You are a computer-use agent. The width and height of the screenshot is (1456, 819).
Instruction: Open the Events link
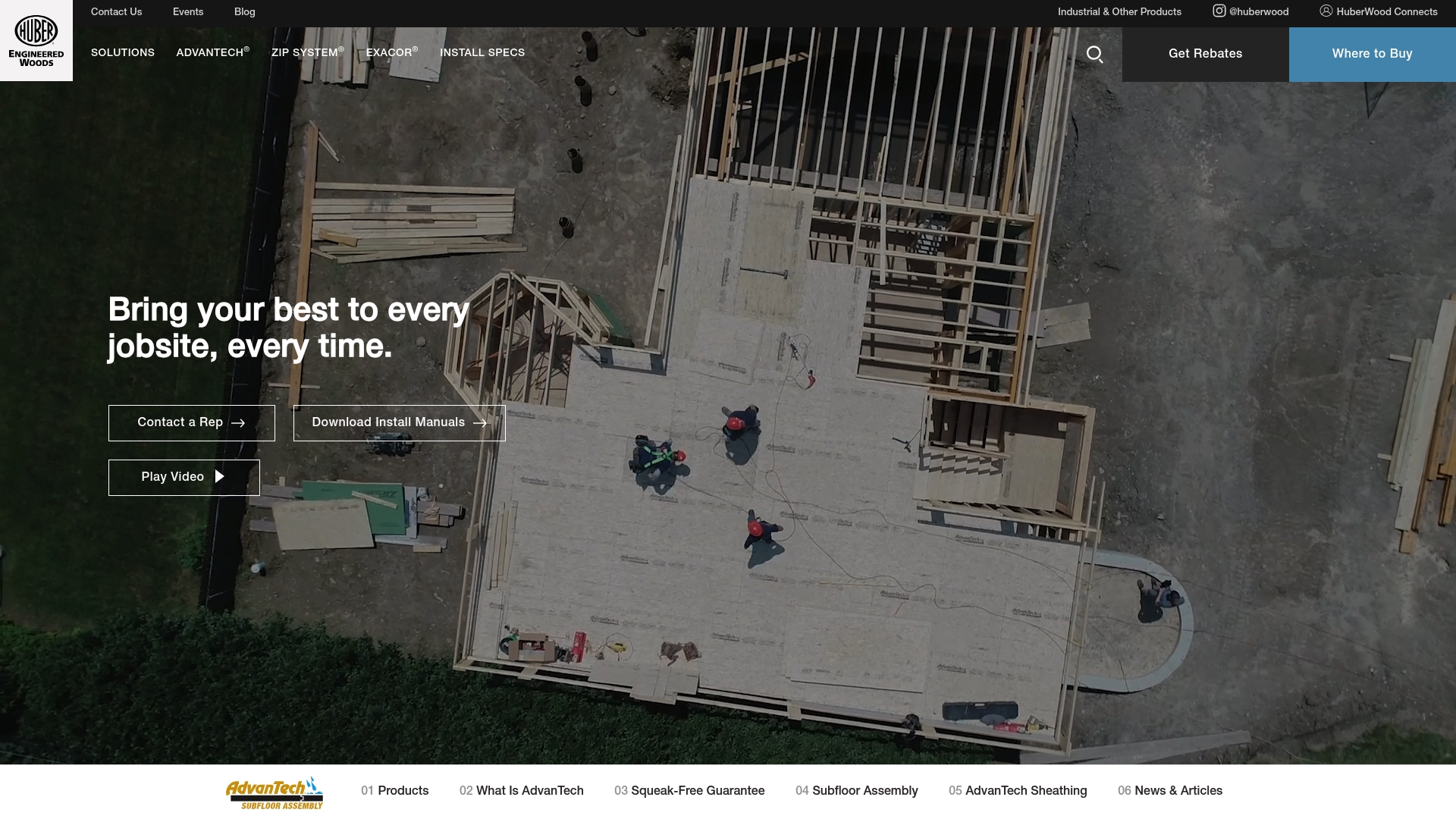tap(188, 11)
